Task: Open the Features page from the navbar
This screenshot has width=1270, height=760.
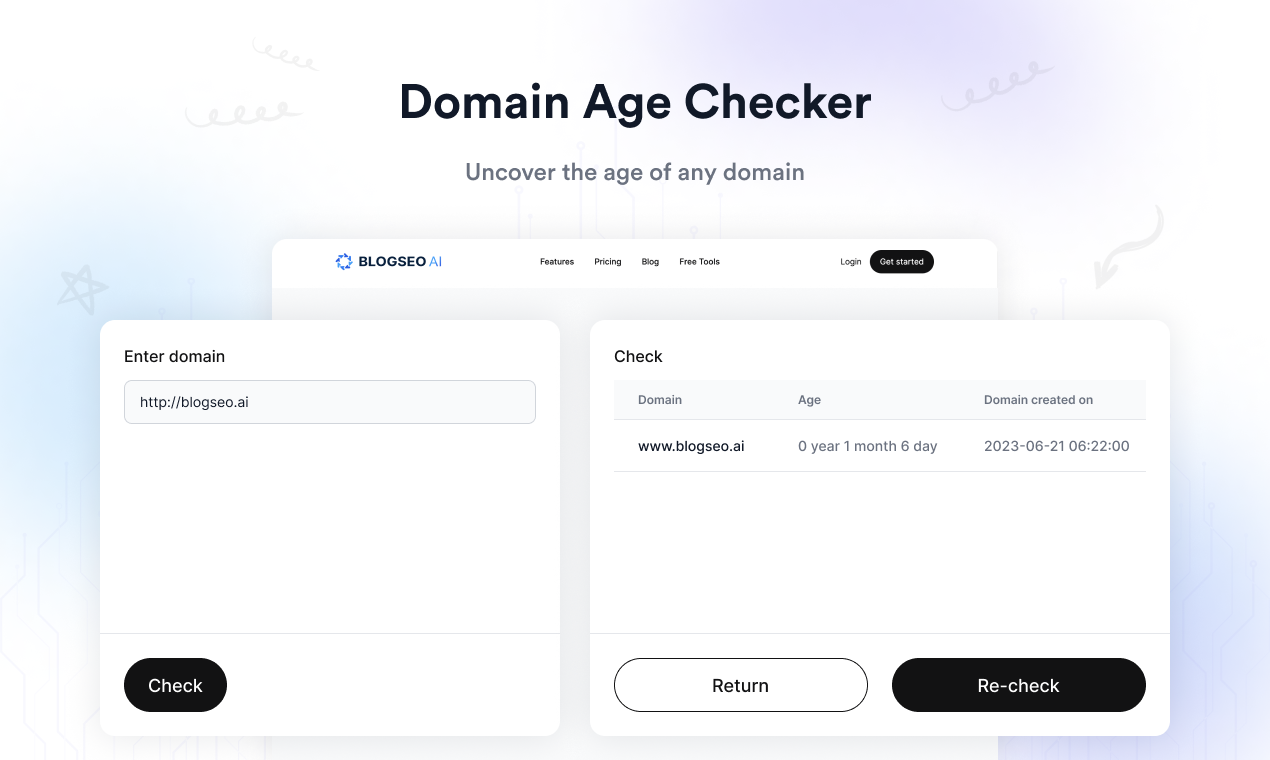Action: pos(557,262)
